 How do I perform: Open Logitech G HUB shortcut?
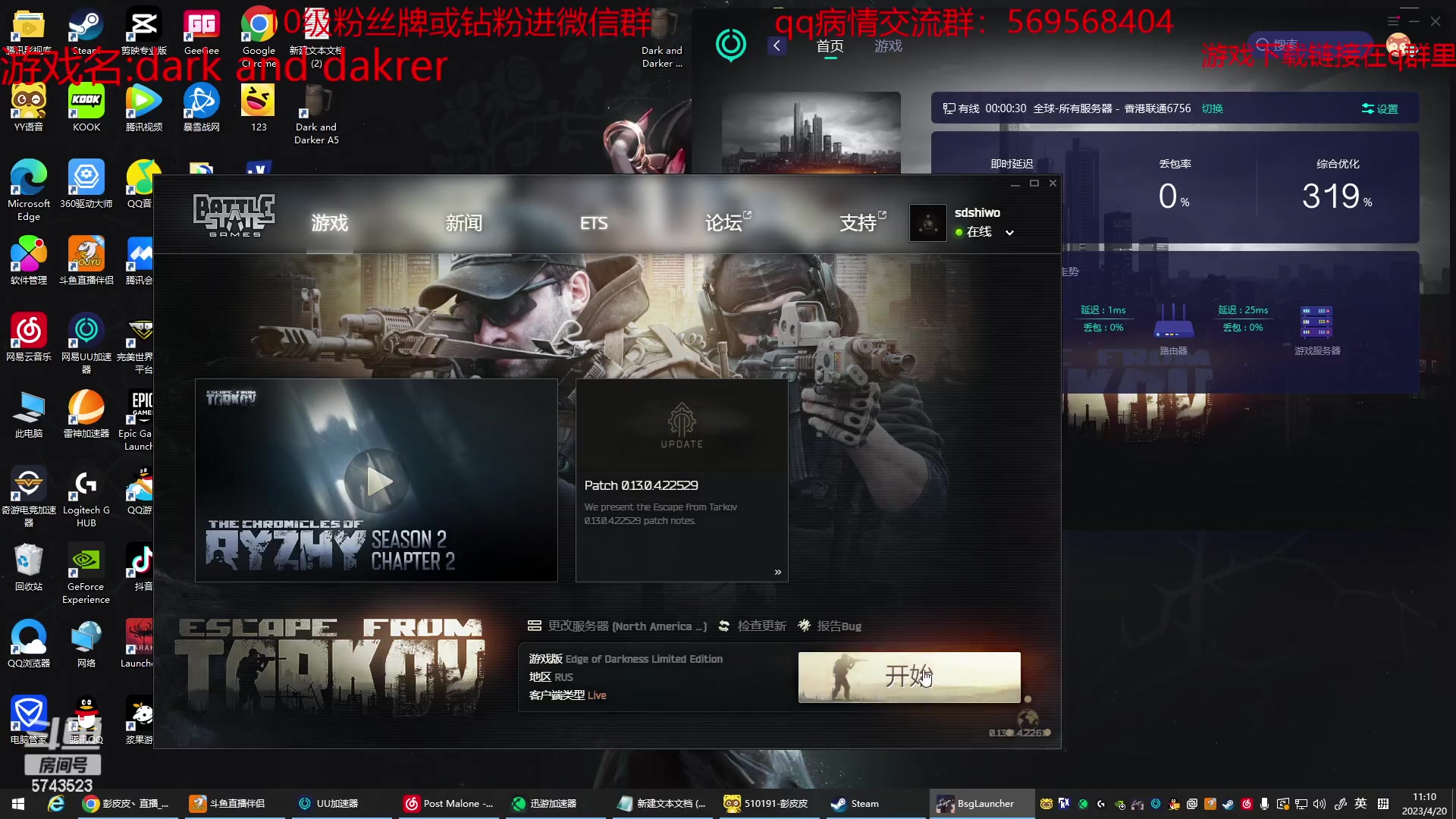(x=86, y=497)
